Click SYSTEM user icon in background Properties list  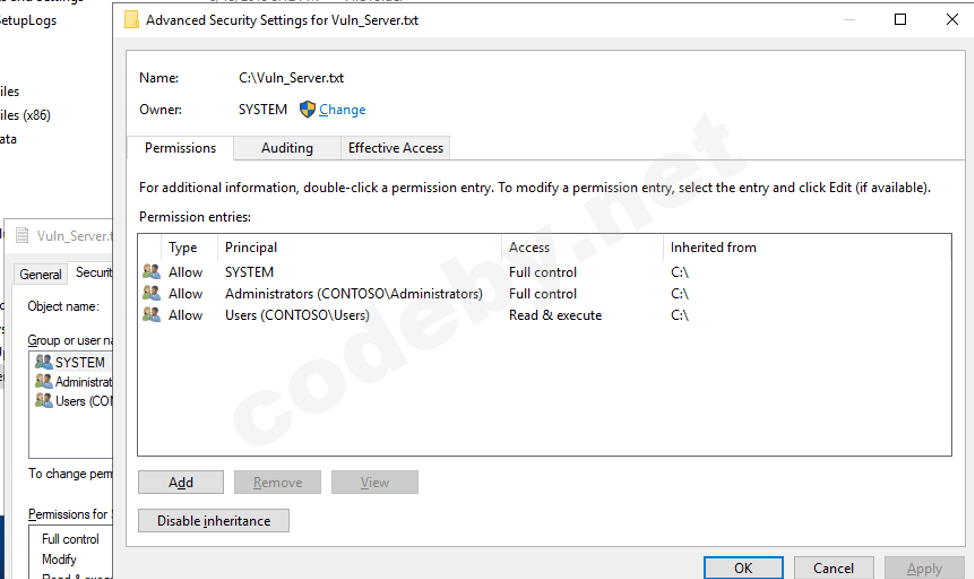43,362
